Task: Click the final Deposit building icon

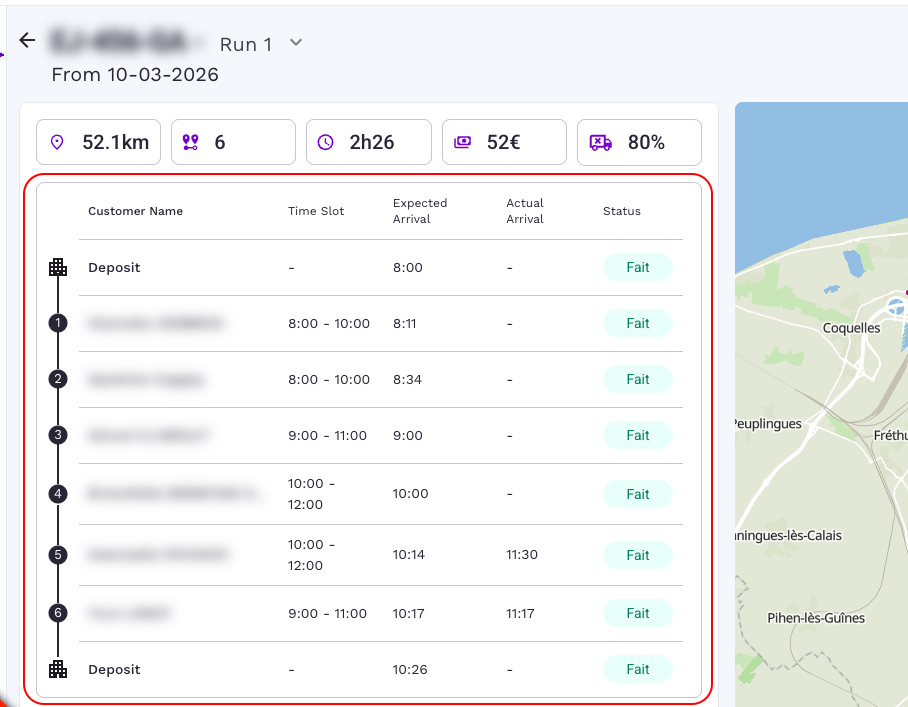Action: (x=58, y=670)
